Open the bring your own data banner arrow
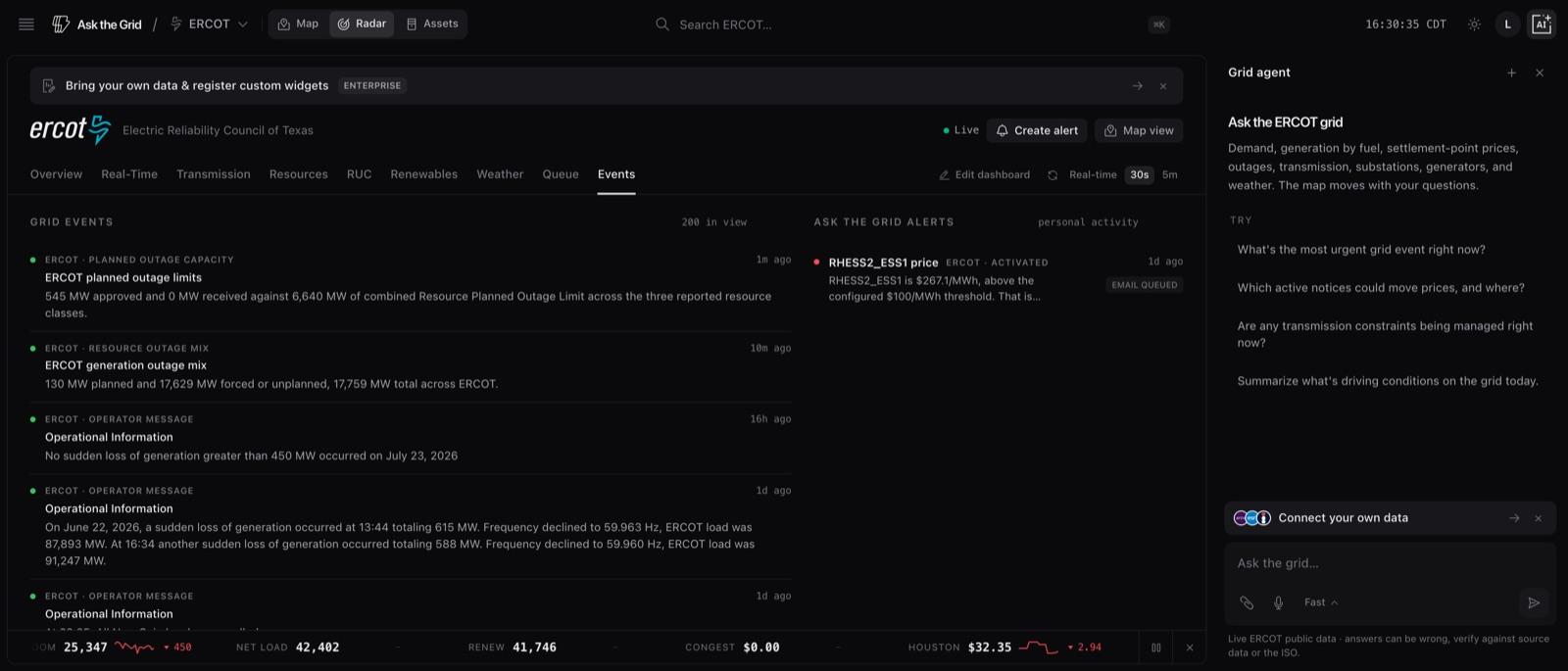 tap(1138, 86)
